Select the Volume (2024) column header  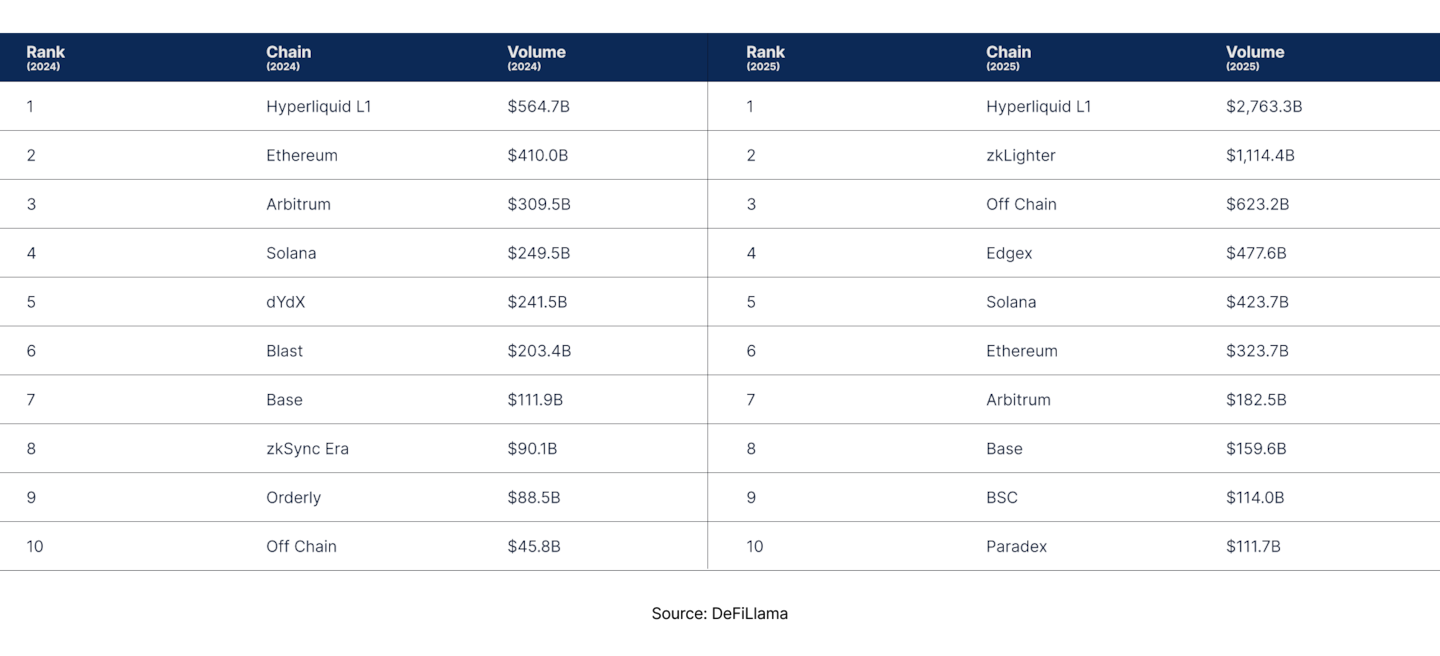point(536,58)
